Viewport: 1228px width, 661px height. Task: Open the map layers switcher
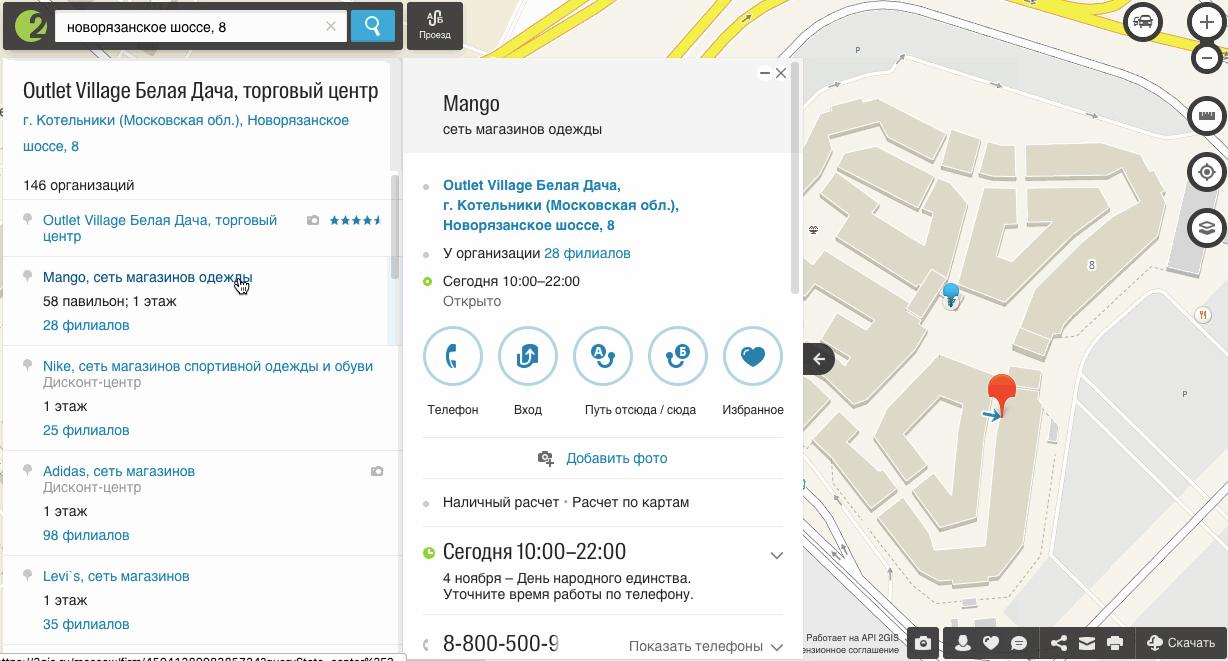click(1207, 228)
